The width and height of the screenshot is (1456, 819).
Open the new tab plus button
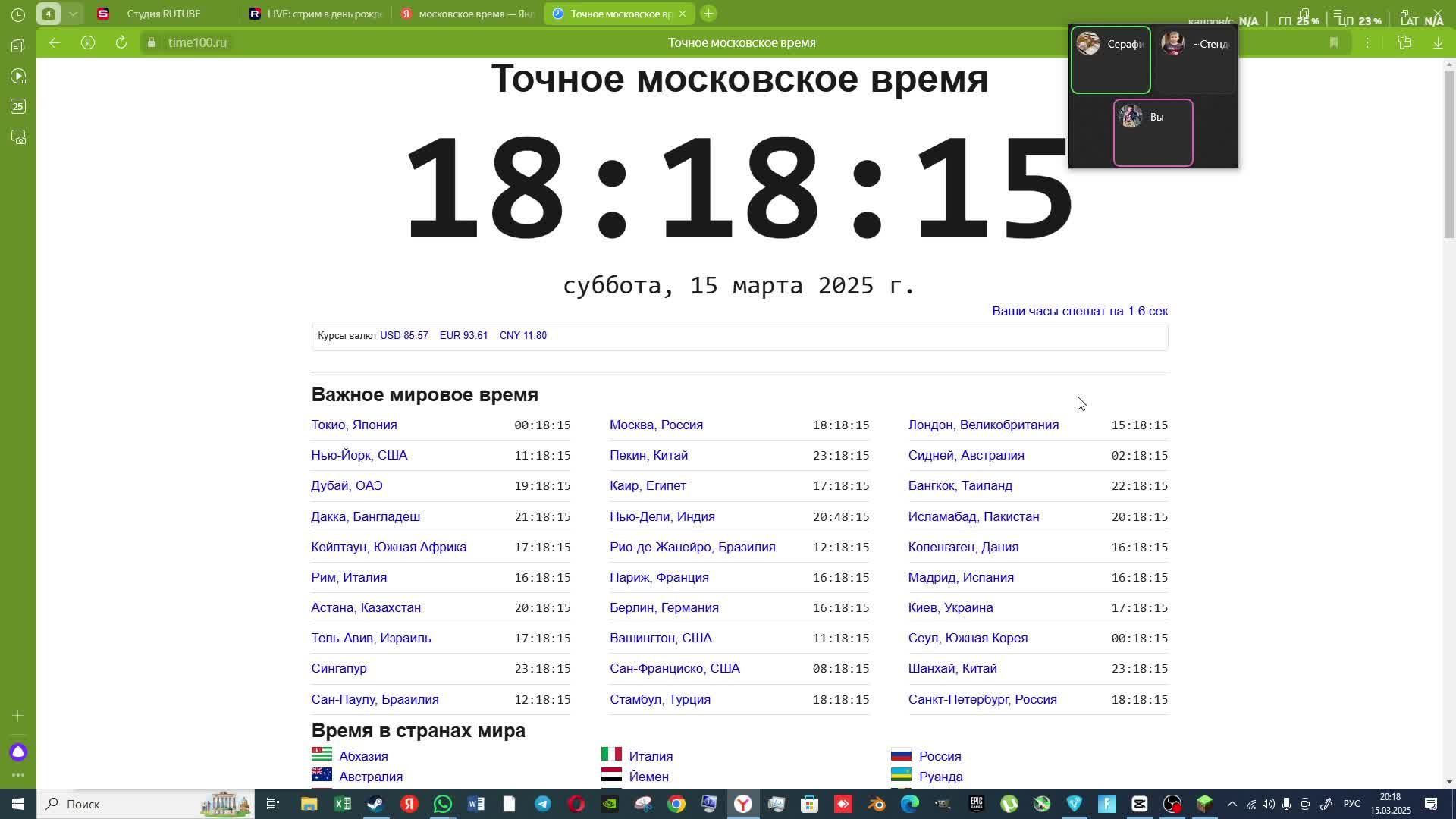[708, 14]
